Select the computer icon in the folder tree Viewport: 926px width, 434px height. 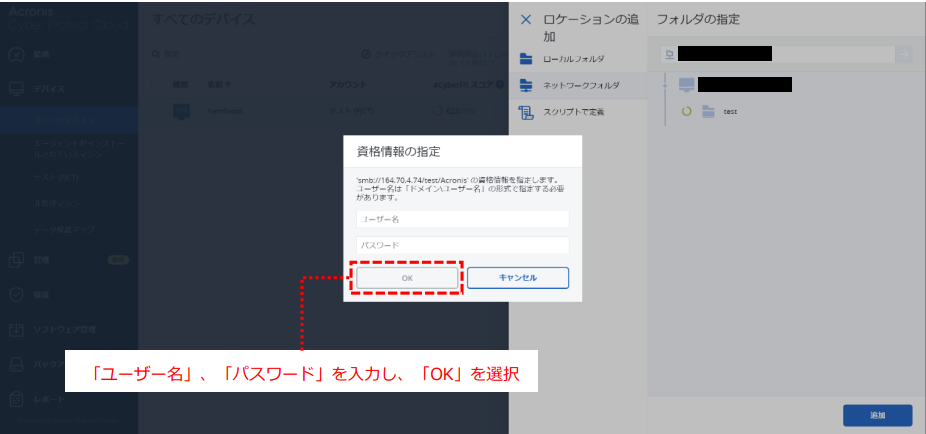pos(686,85)
